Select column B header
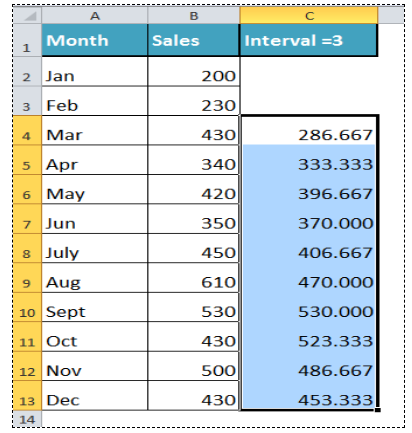Image resolution: width=412 pixels, height=433 pixels. tap(194, 16)
